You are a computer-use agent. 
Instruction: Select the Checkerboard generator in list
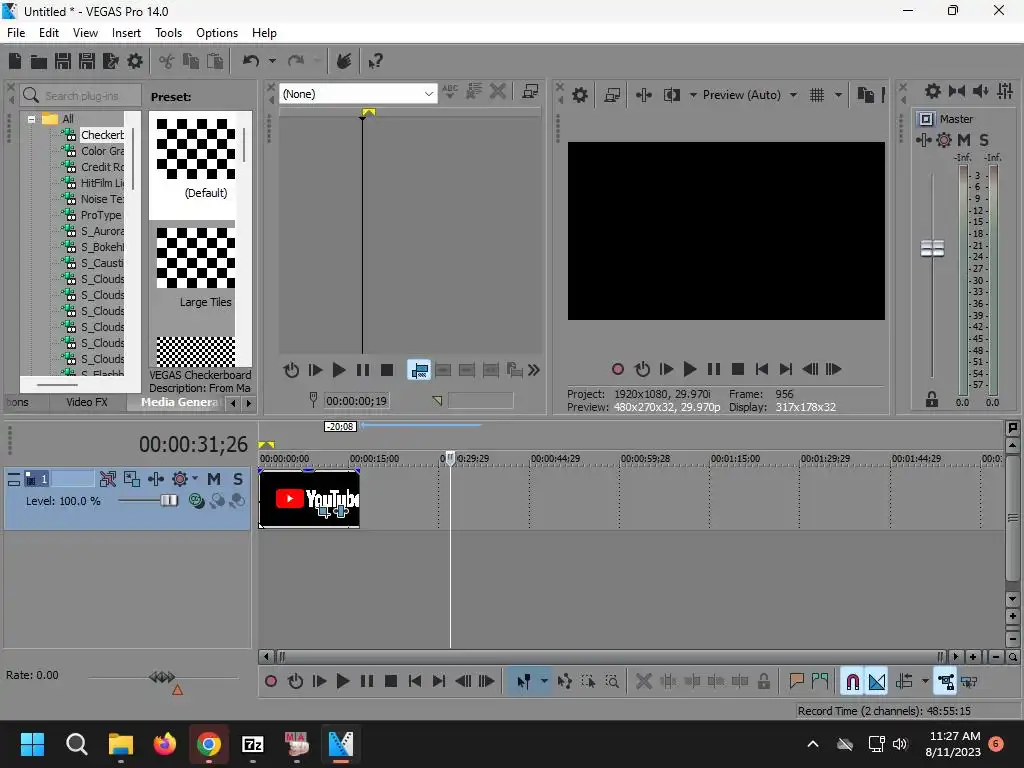[102, 135]
